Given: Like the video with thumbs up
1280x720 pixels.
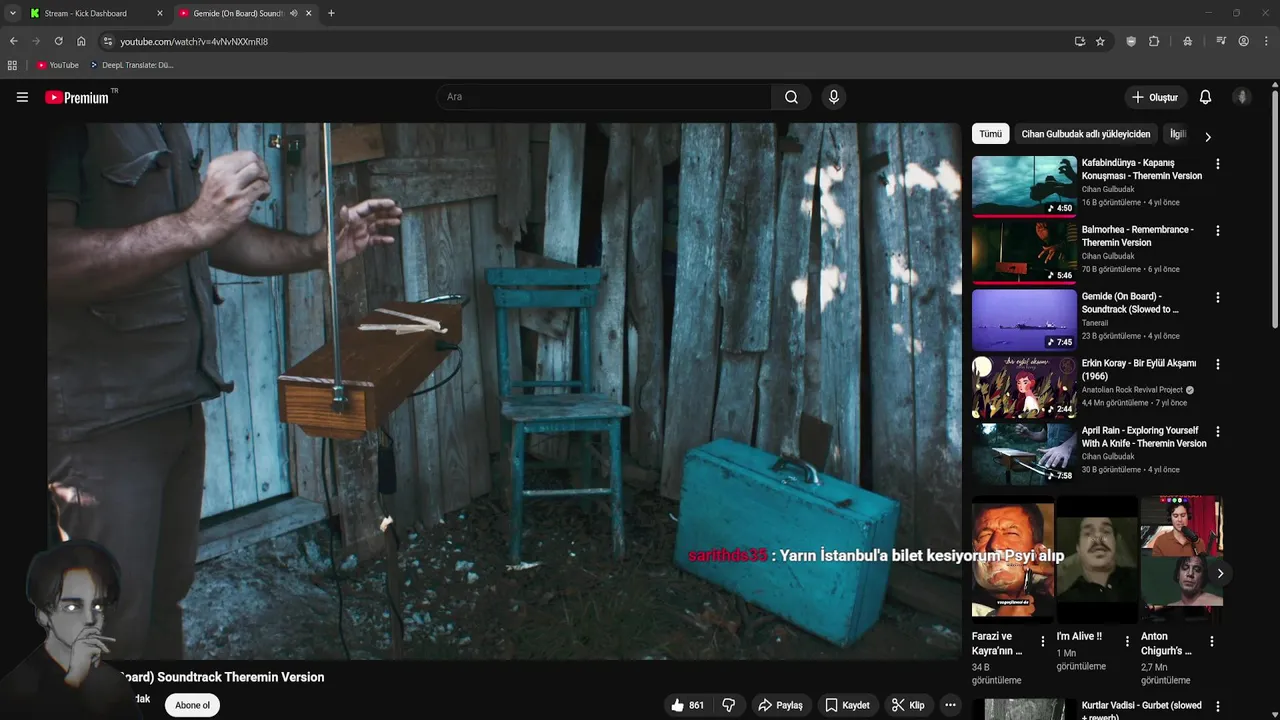Looking at the screenshot, I should coord(687,705).
